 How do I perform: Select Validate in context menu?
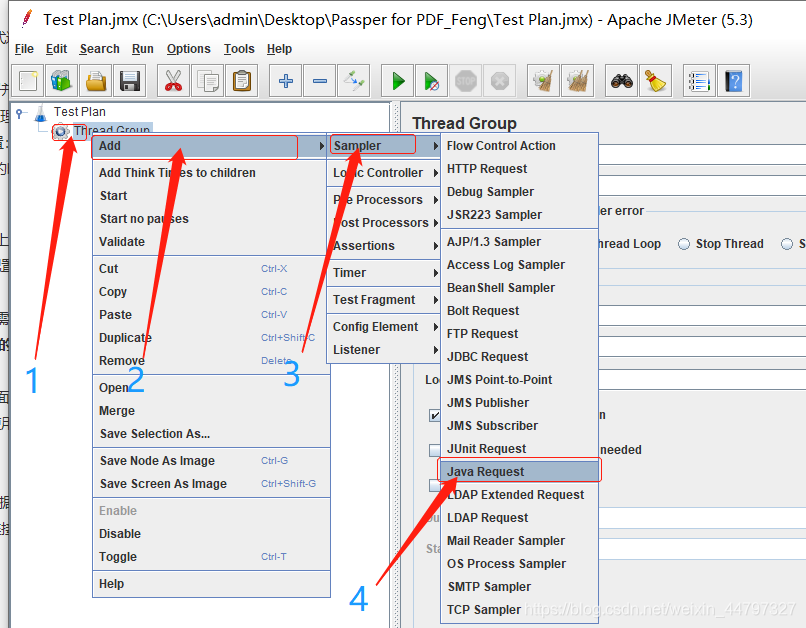pyautogui.click(x=209, y=242)
